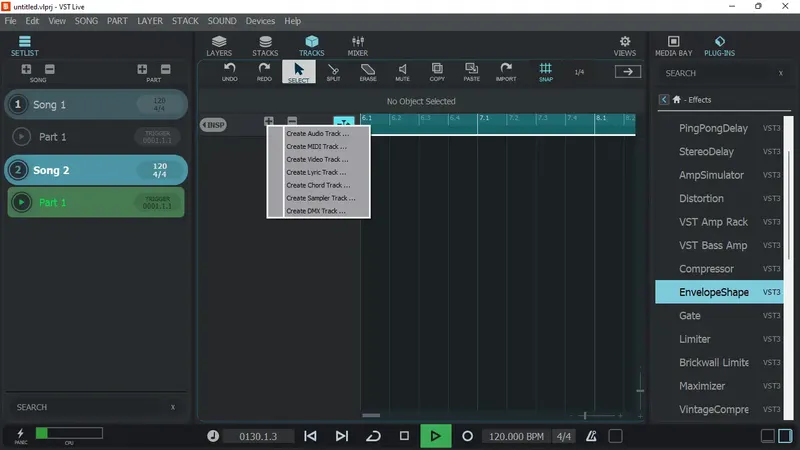This screenshot has height=450, width=800.
Task: Click the right arrow toolbar button
Action: (628, 72)
